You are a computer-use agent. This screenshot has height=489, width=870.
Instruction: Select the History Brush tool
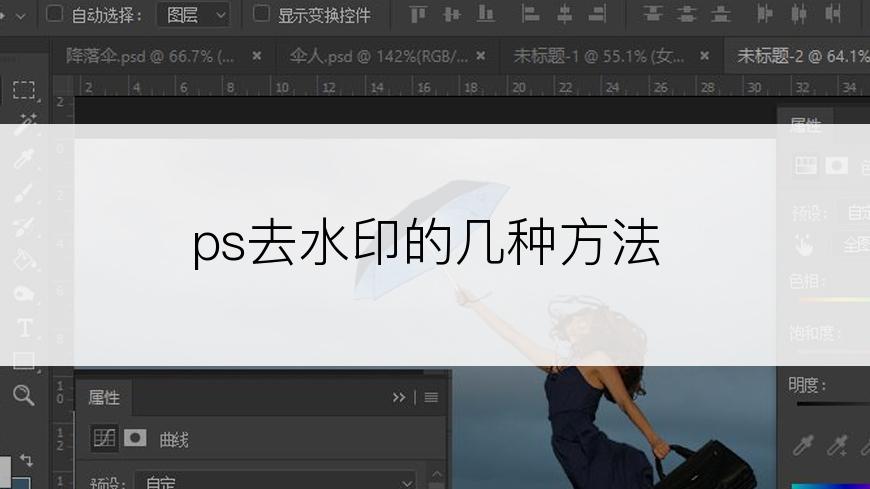(x=24, y=226)
